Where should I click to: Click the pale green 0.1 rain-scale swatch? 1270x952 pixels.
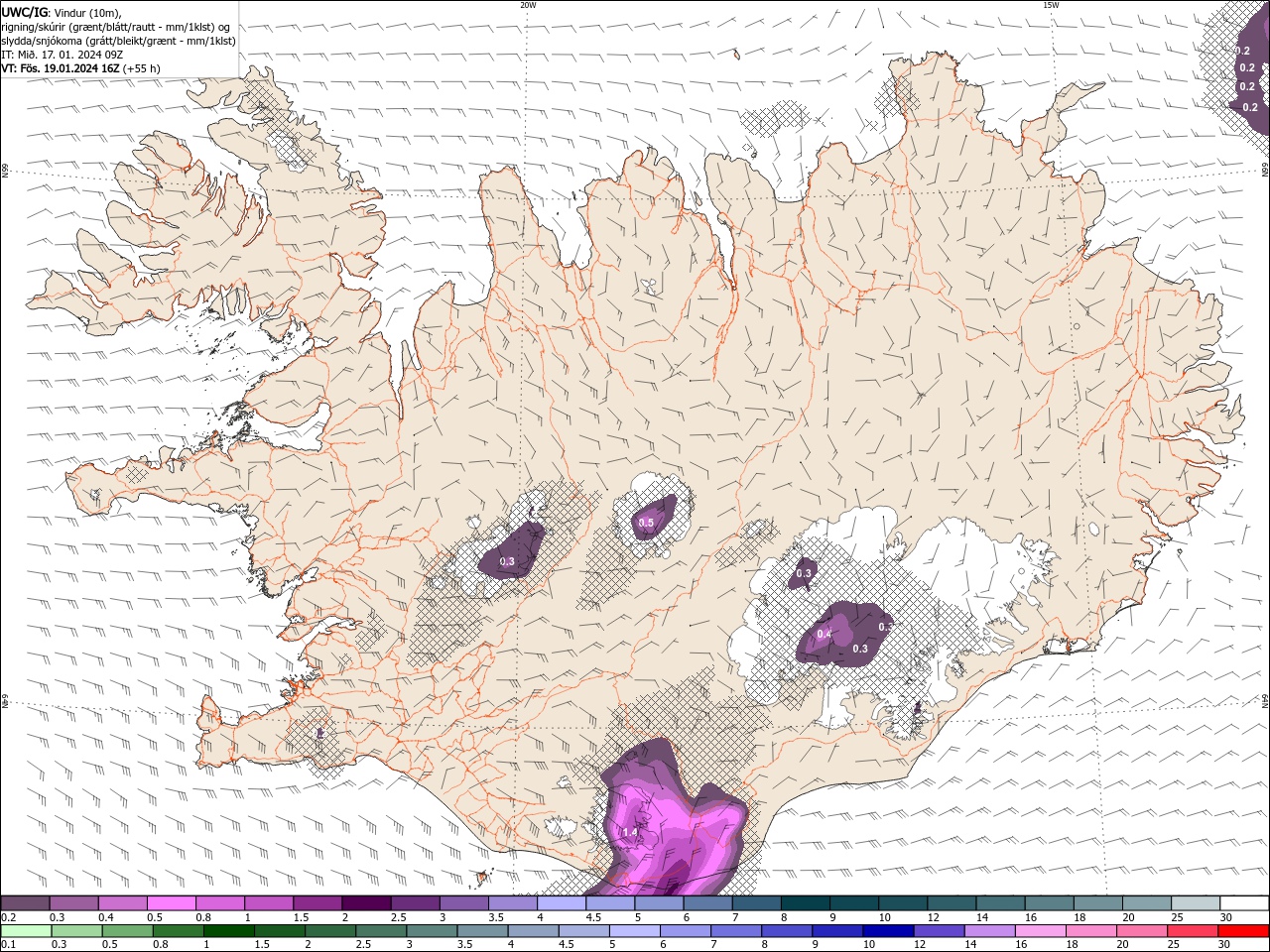(27, 931)
